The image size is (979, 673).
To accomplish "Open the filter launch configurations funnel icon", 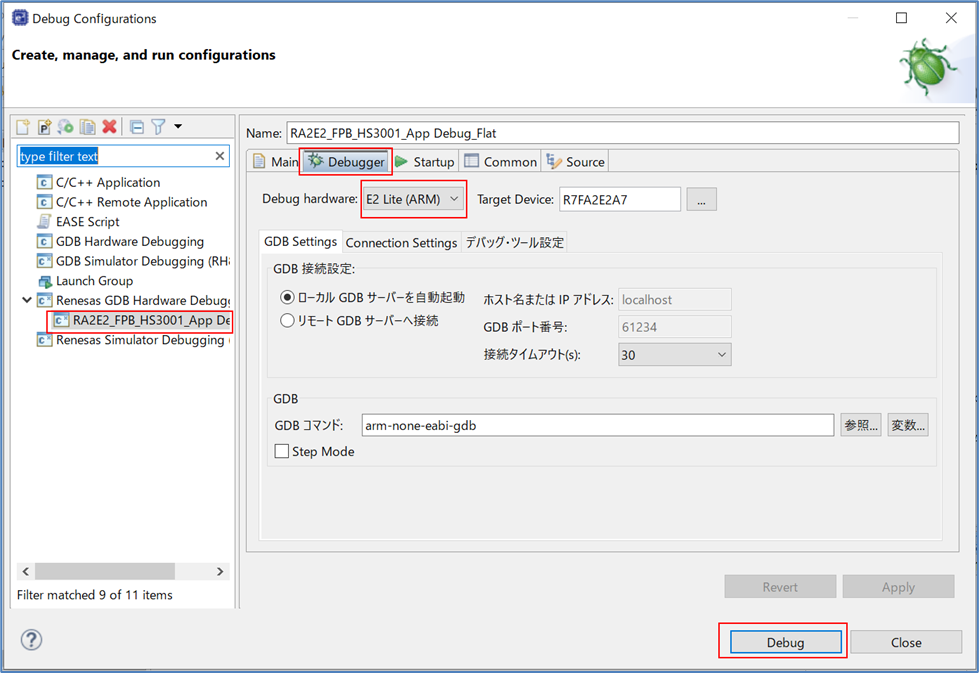I will point(158,127).
